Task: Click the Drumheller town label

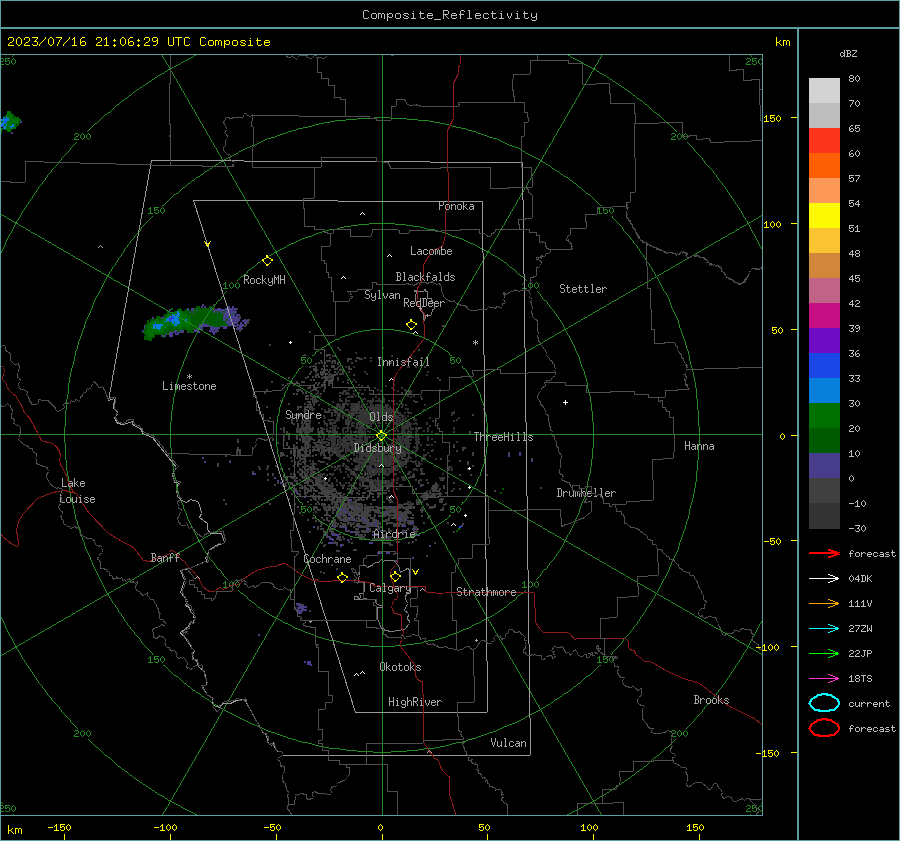Action: (x=586, y=493)
